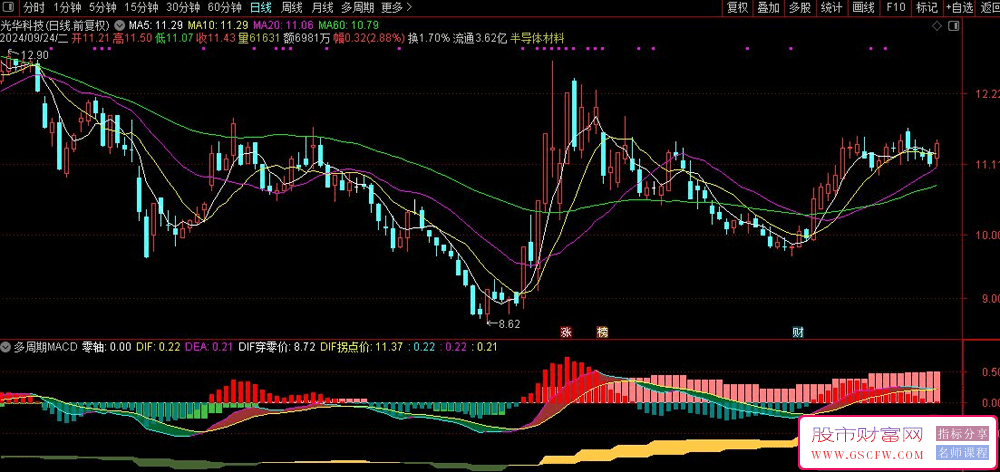
Task: Click the diamond marker icon above chart
Action: [936, 26]
